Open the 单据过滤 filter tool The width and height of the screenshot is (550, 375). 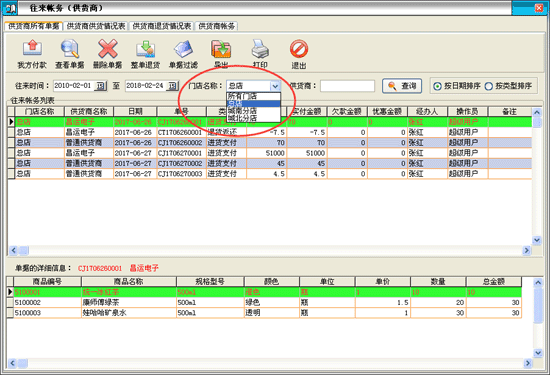click(x=183, y=48)
